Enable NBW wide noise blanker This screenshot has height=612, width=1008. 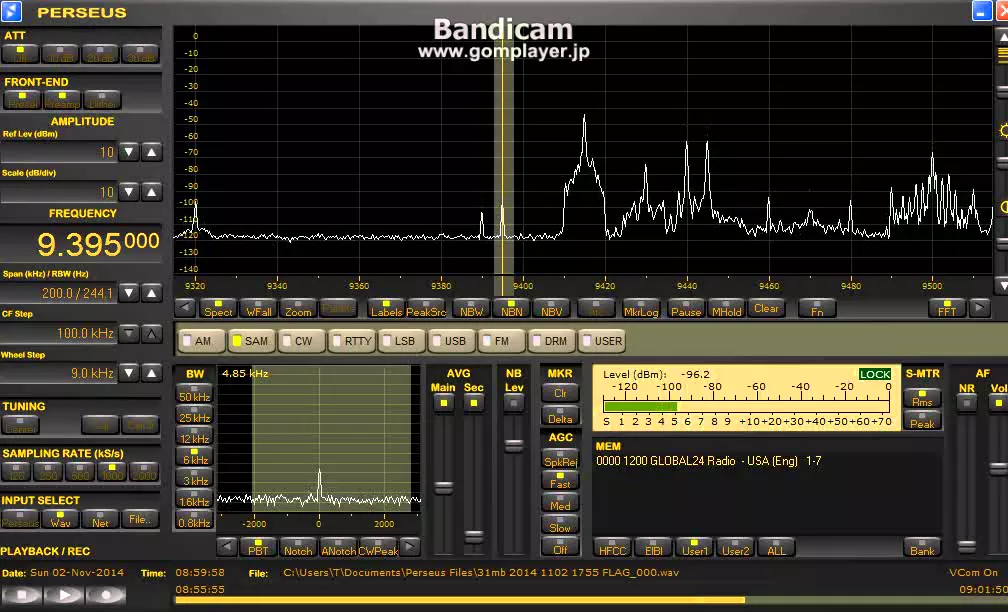point(471,309)
